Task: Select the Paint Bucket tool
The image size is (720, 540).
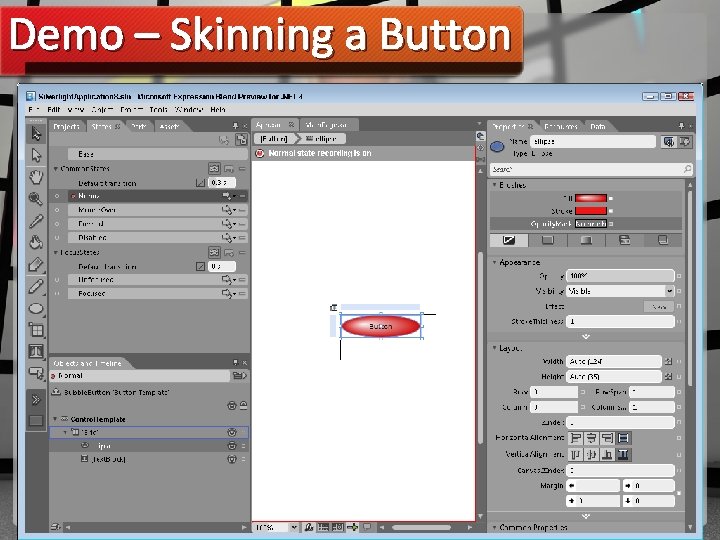Action: [x=36, y=242]
